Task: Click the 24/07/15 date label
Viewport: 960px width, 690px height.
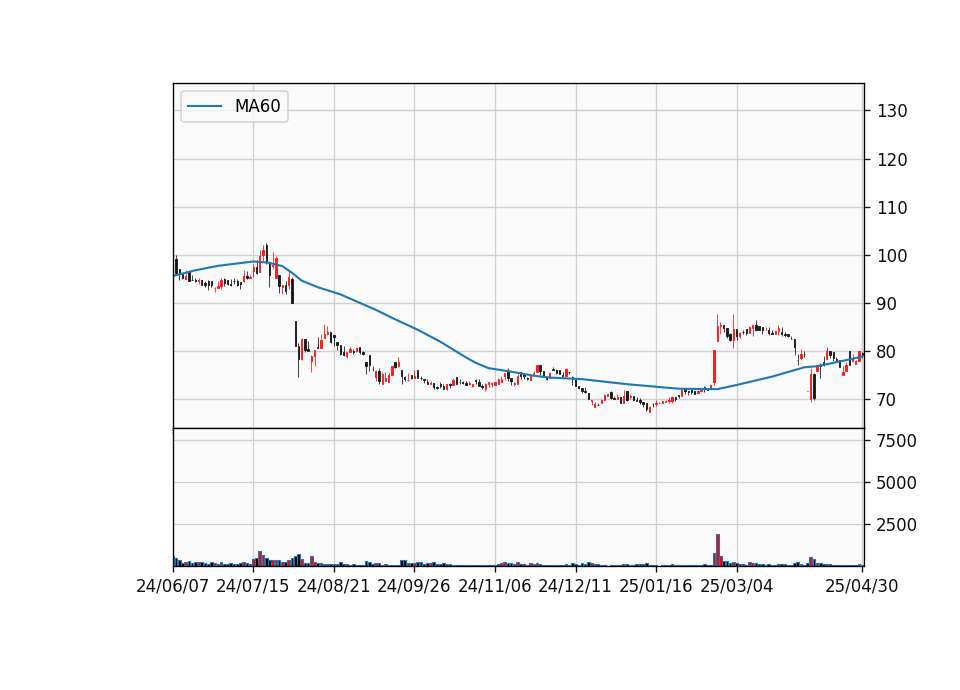Action: pyautogui.click(x=253, y=586)
